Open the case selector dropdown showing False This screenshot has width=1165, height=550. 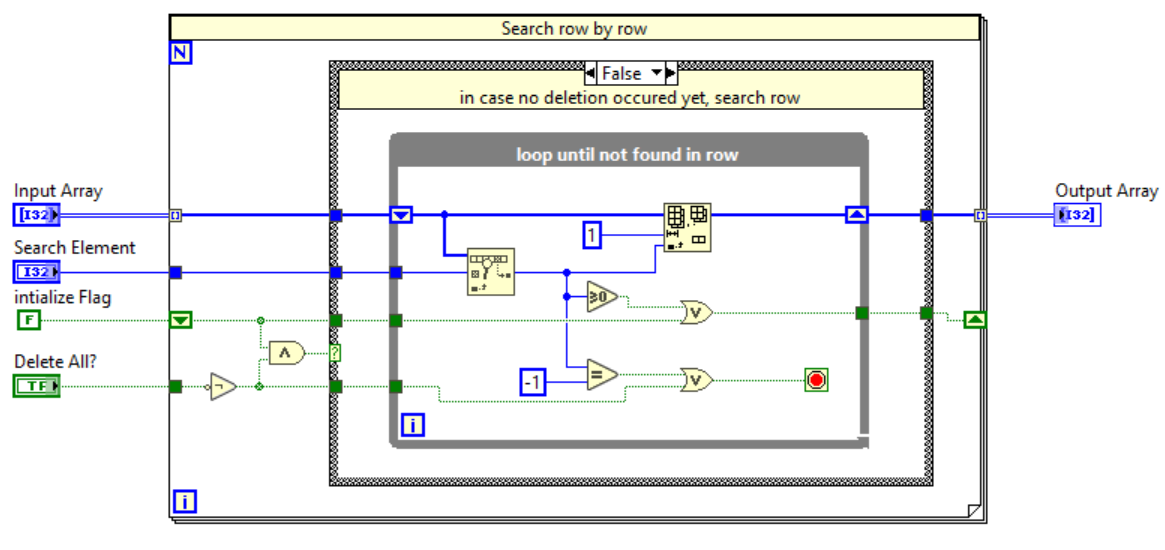point(657,73)
